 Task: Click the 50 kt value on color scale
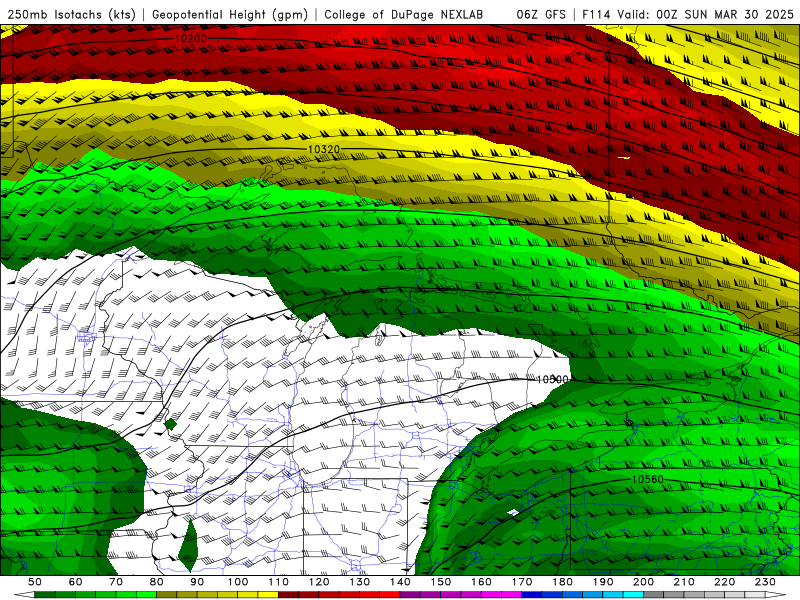pos(35,582)
